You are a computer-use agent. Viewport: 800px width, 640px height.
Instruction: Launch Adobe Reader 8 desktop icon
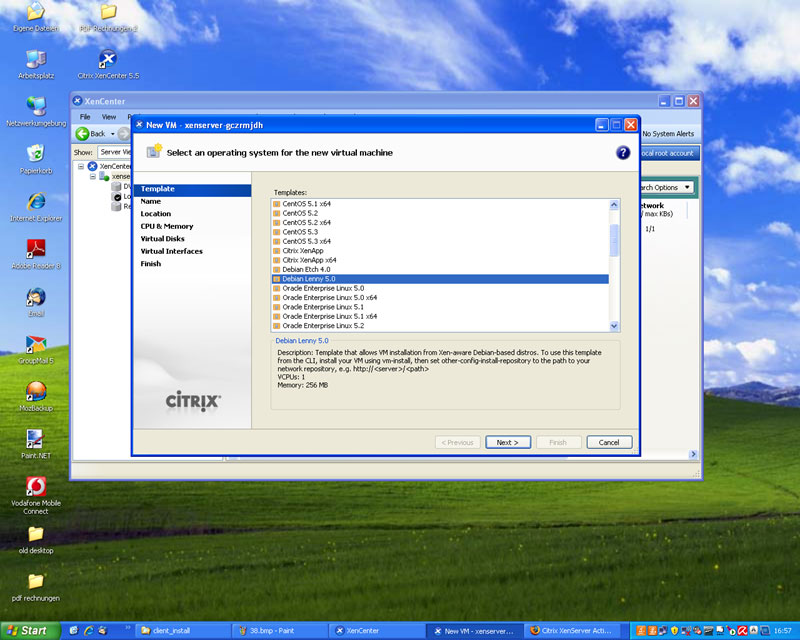[36, 249]
